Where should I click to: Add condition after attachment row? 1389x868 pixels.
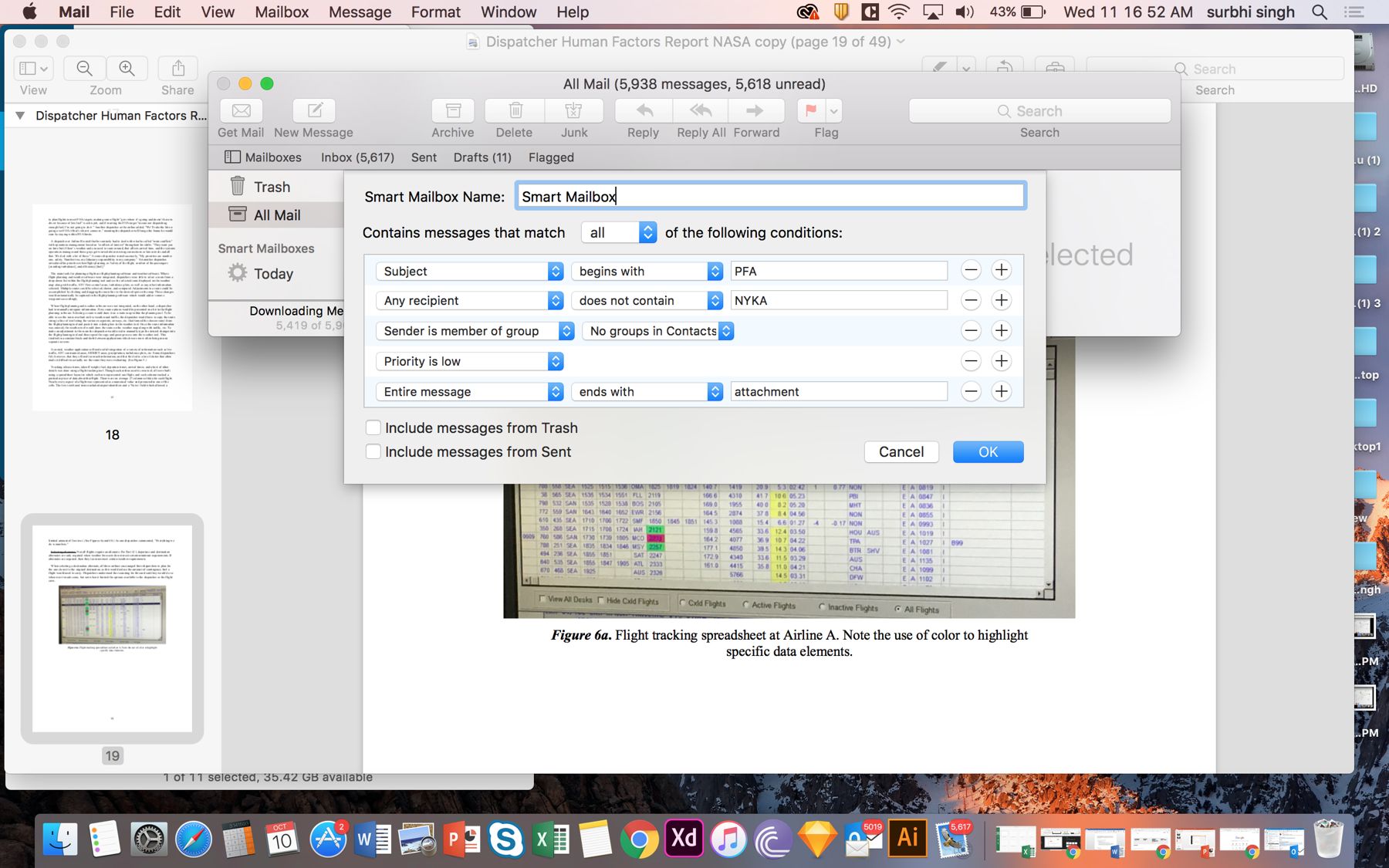click(x=1001, y=391)
